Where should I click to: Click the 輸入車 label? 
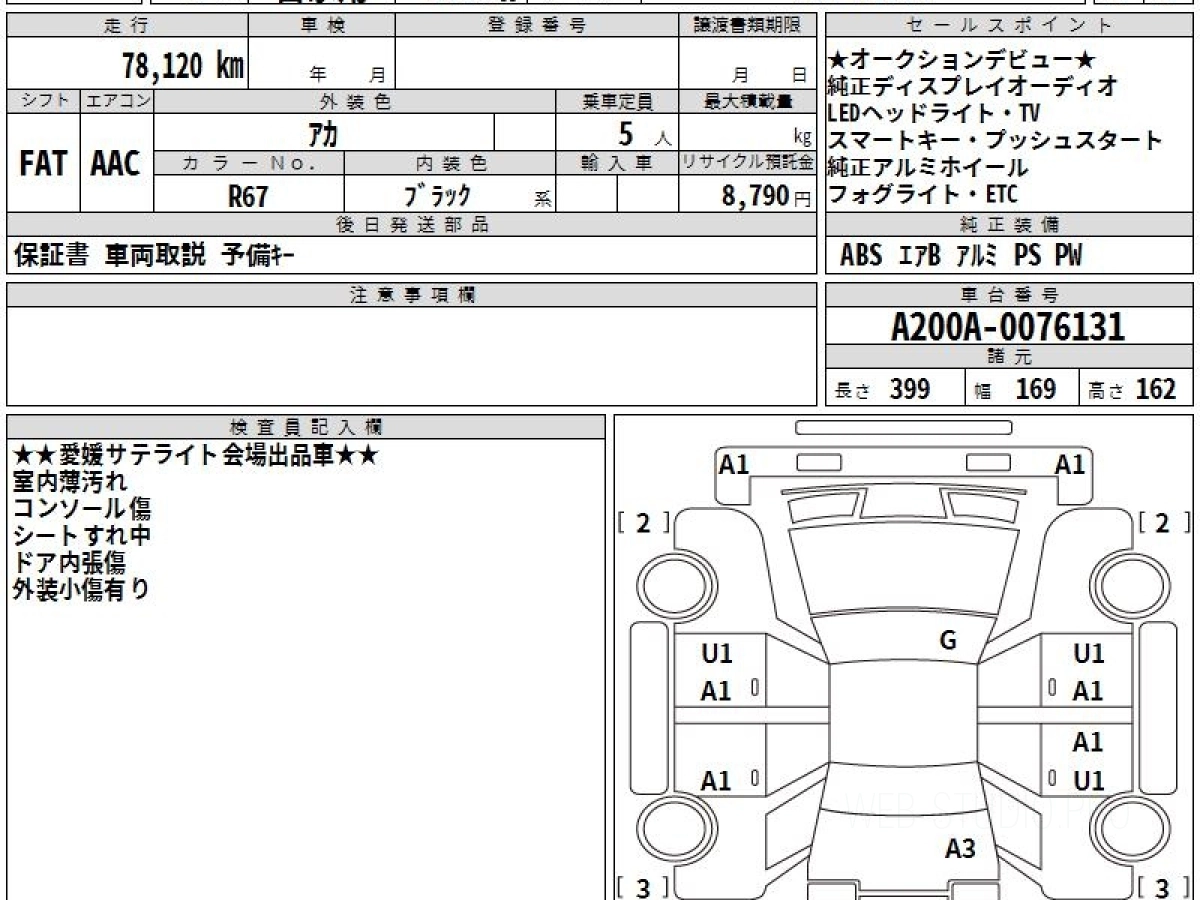pyautogui.click(x=617, y=163)
